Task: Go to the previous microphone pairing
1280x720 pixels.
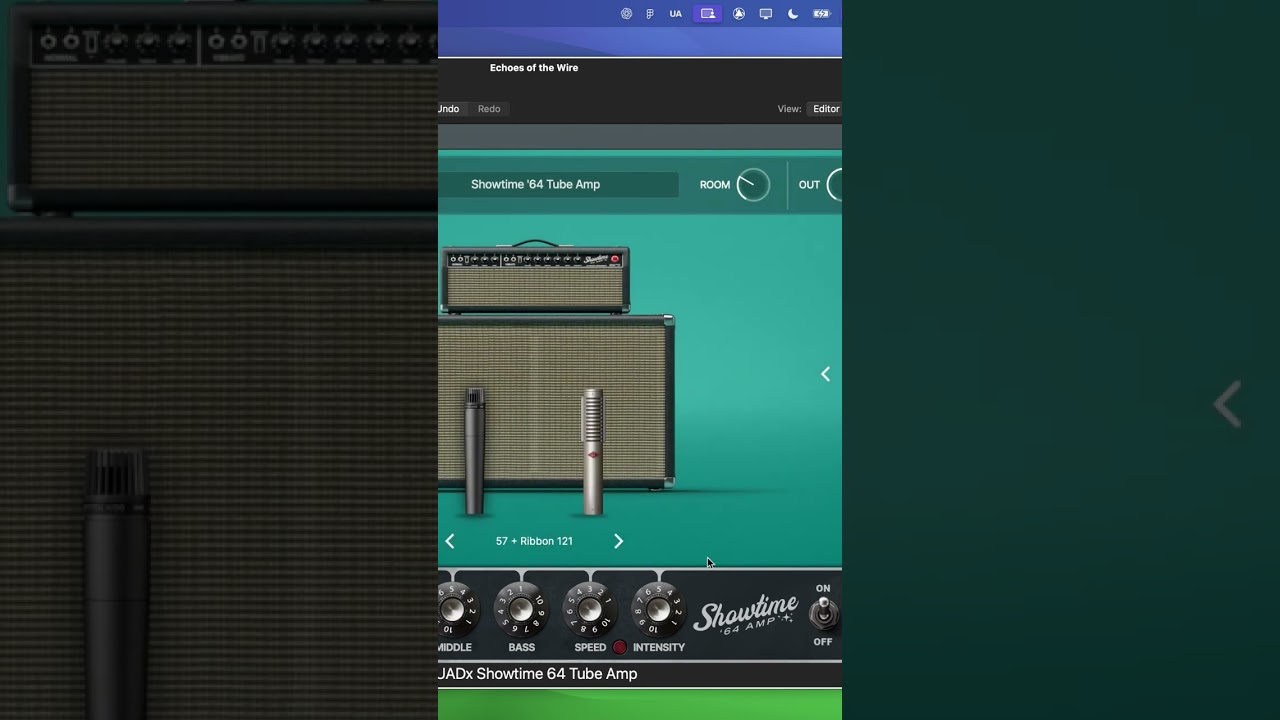Action: pos(450,541)
